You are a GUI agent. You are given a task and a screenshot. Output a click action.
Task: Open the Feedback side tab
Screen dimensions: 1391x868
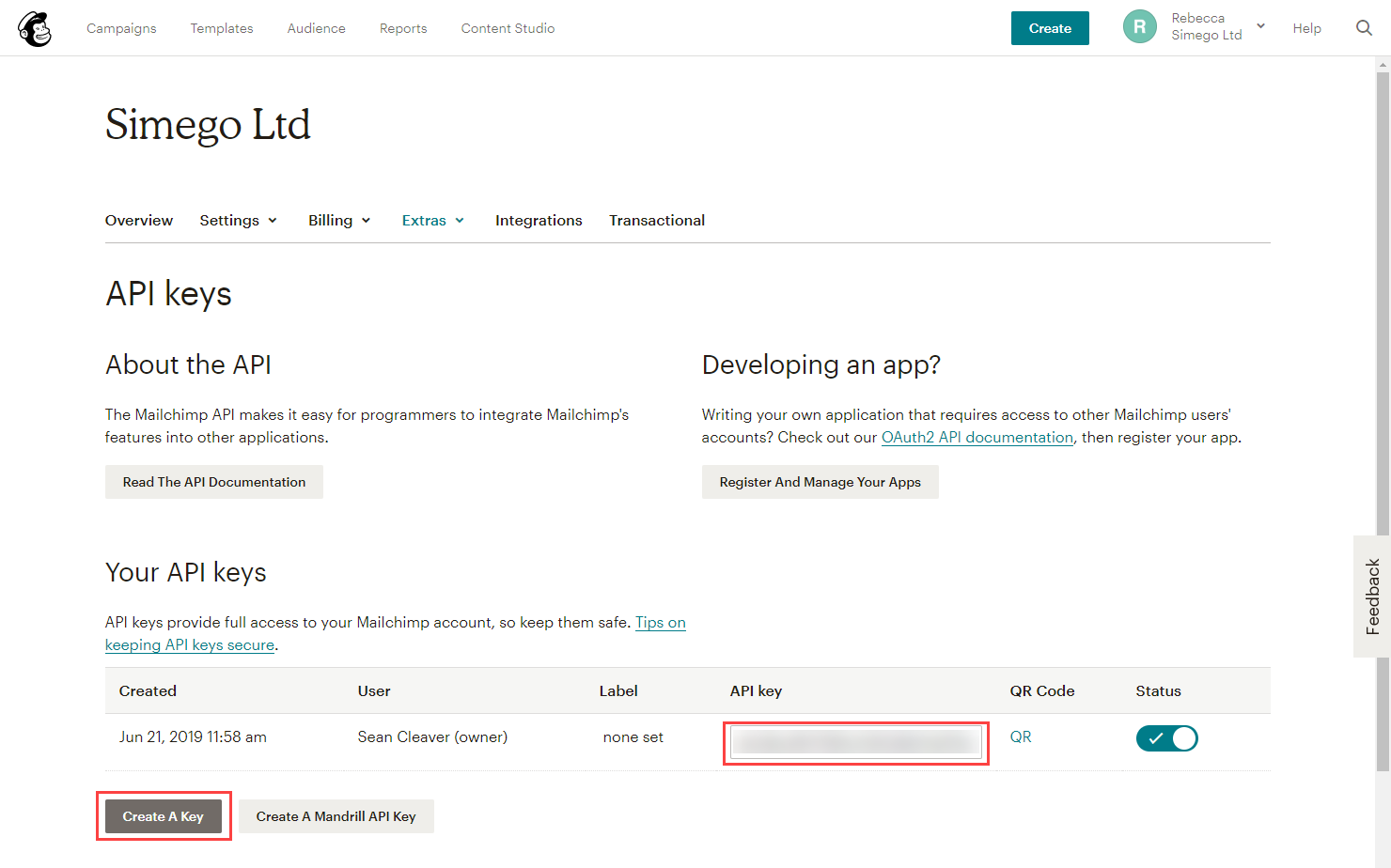[x=1372, y=597]
